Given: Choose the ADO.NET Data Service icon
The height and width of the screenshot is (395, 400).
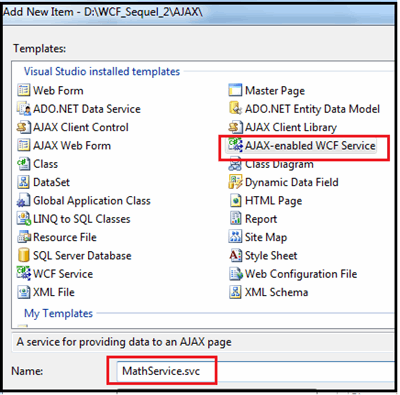Looking at the screenshot, I should (x=23, y=109).
